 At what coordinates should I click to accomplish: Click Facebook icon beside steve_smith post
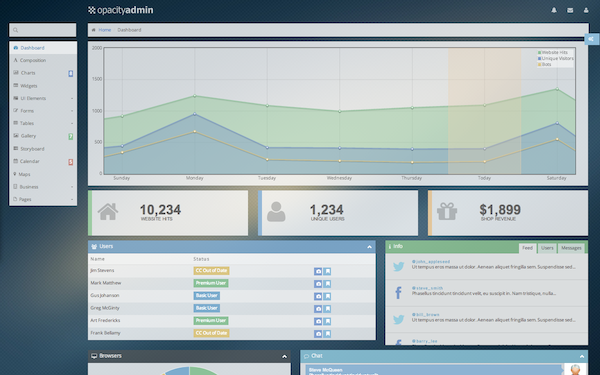(x=398, y=293)
